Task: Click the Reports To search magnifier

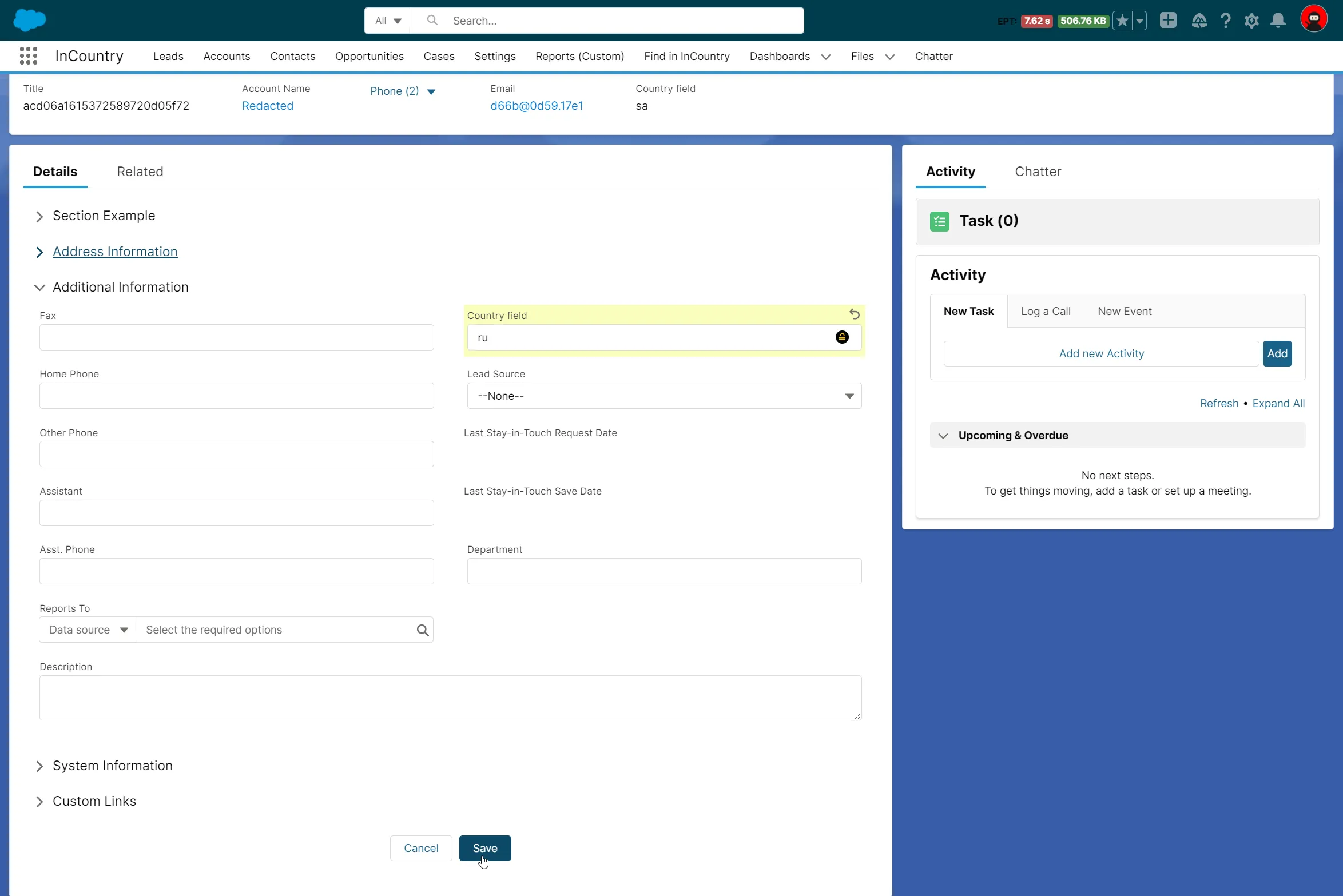Action: tap(422, 630)
